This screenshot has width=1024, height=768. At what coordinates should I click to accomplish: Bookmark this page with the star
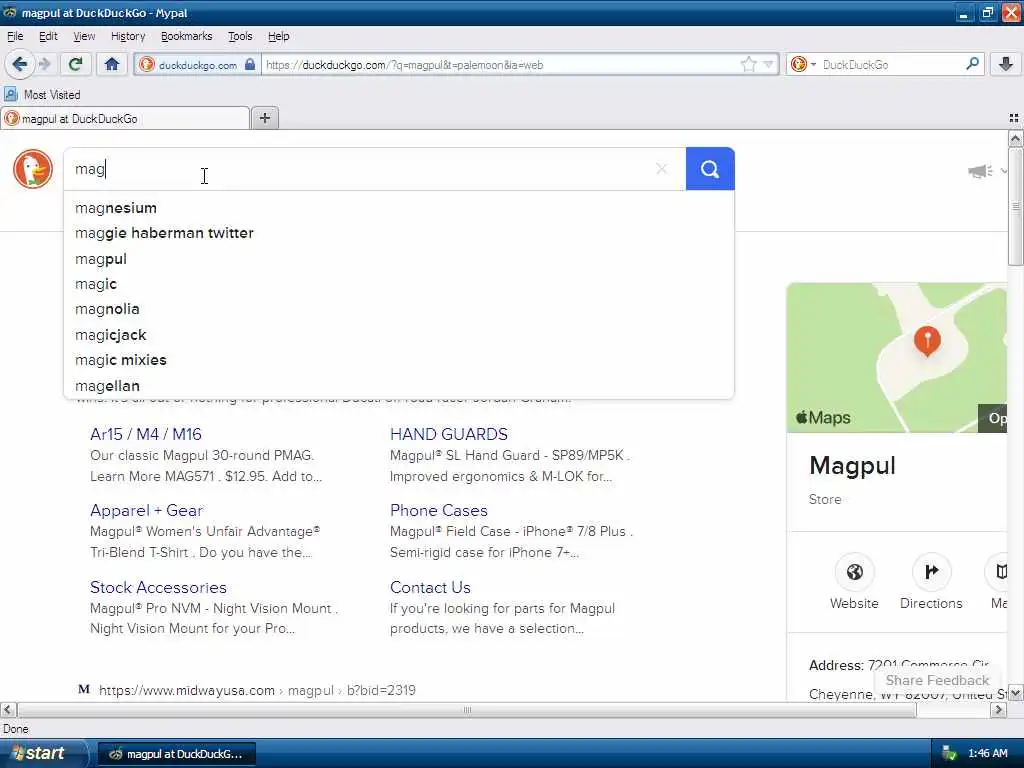748,64
